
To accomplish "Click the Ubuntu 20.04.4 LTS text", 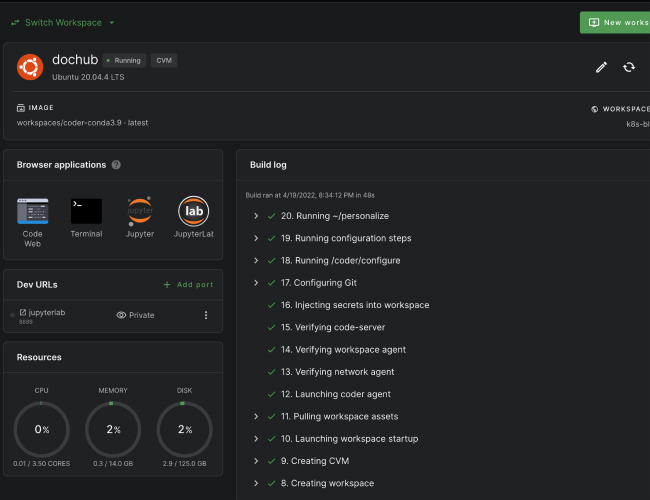I will point(88,77).
